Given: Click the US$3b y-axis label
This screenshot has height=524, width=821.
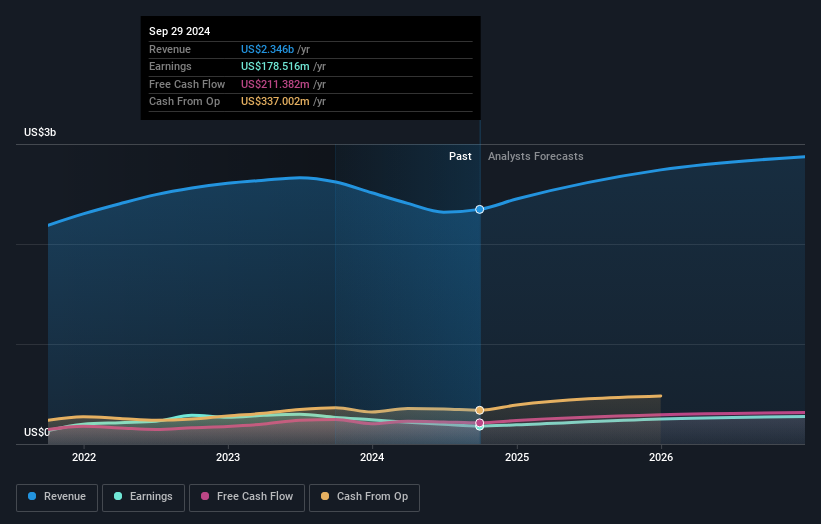Looking at the screenshot, I should tap(40, 132).
